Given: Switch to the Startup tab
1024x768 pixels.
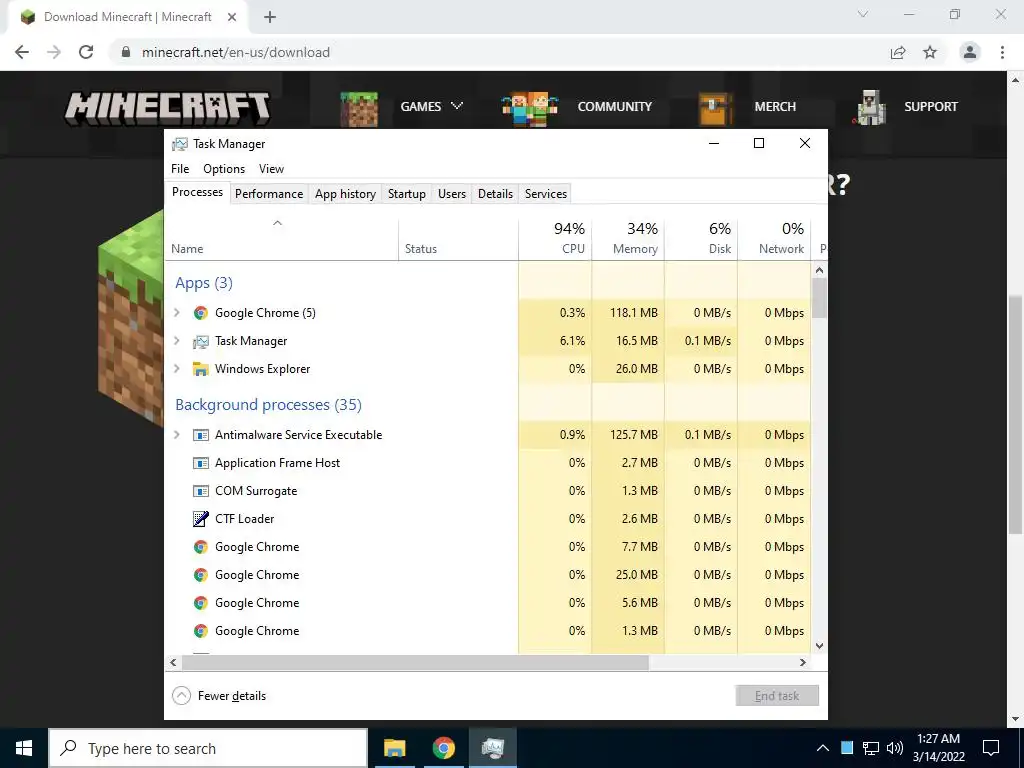Looking at the screenshot, I should 406,194.
